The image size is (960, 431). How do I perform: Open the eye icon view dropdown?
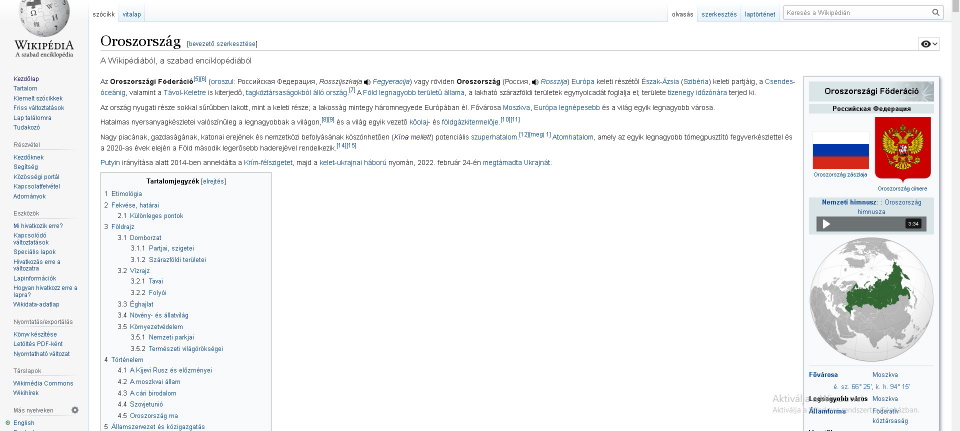pyautogui.click(x=928, y=44)
